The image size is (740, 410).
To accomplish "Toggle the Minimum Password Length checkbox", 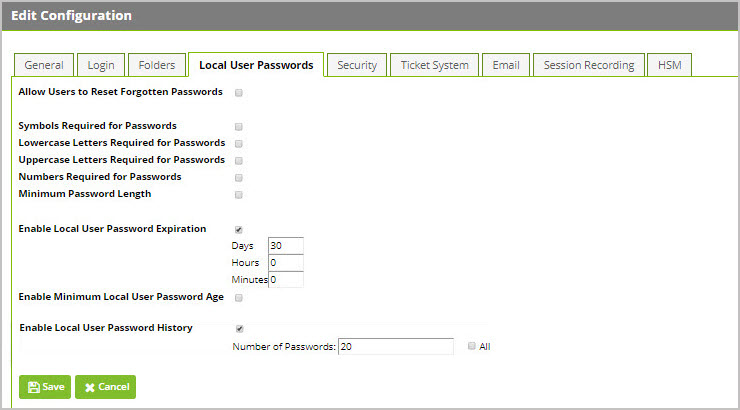I will [x=239, y=195].
